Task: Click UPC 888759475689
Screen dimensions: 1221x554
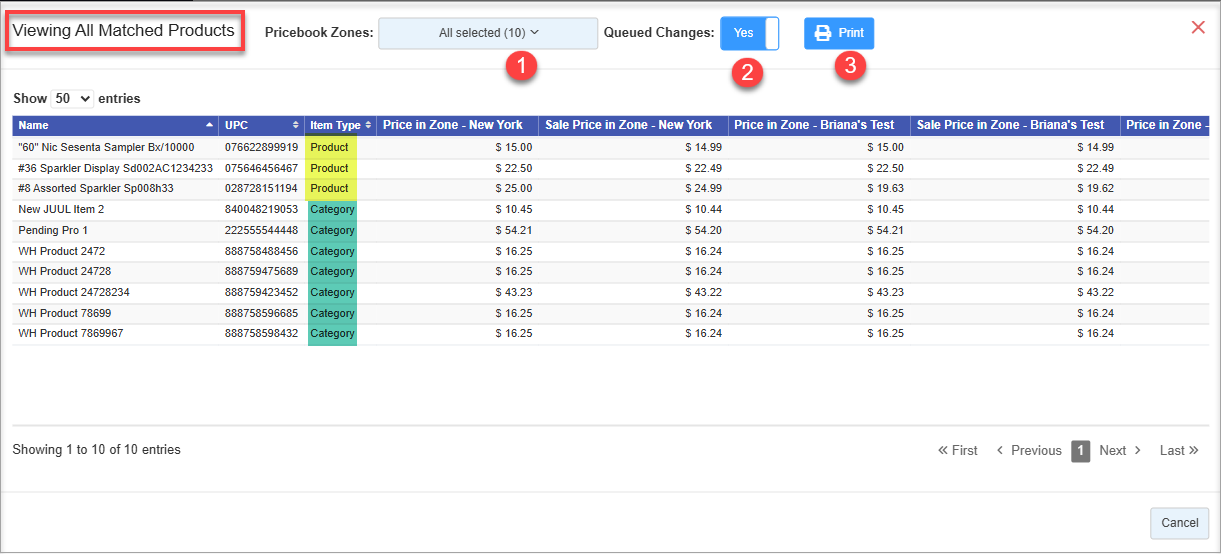Action: tap(261, 271)
